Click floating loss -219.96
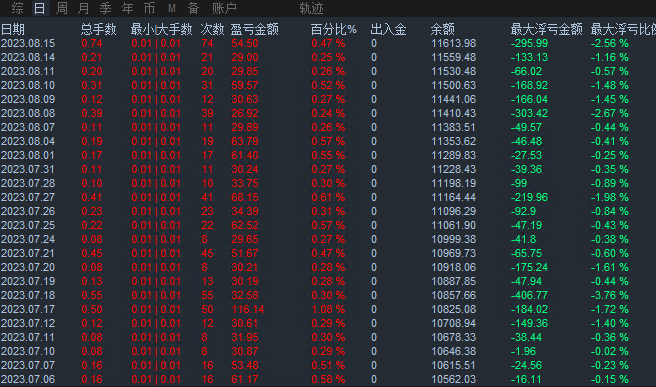Screen dimensions: 656x387 [529, 197]
